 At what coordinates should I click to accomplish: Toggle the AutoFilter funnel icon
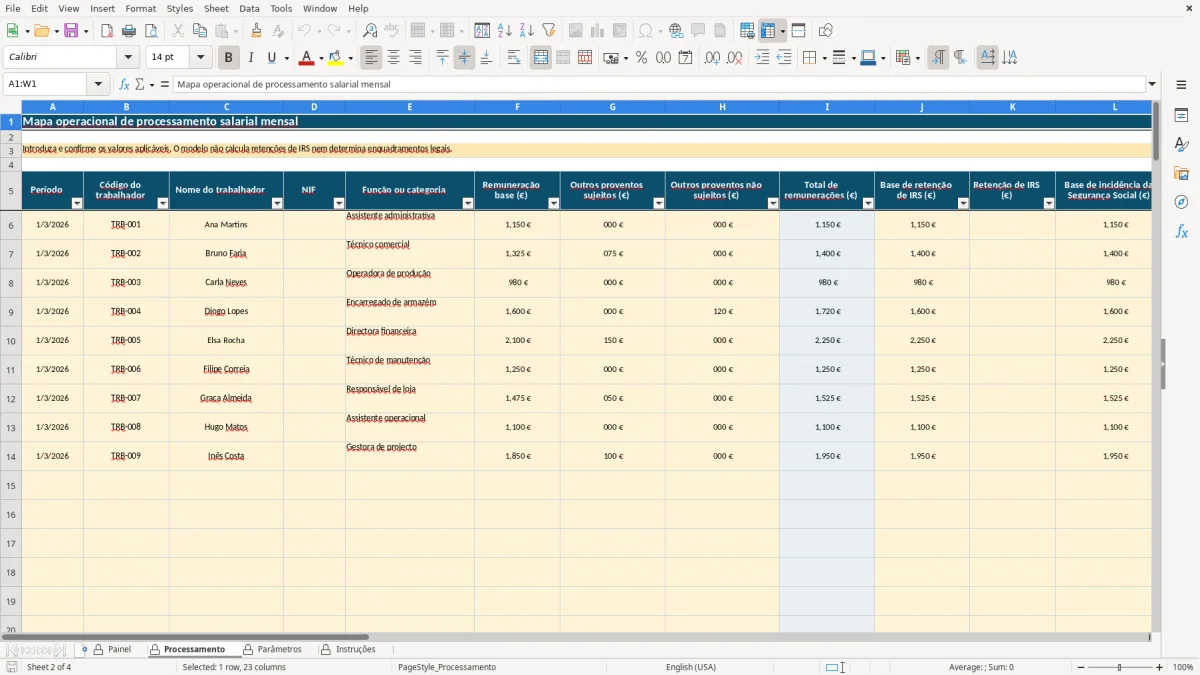point(549,31)
